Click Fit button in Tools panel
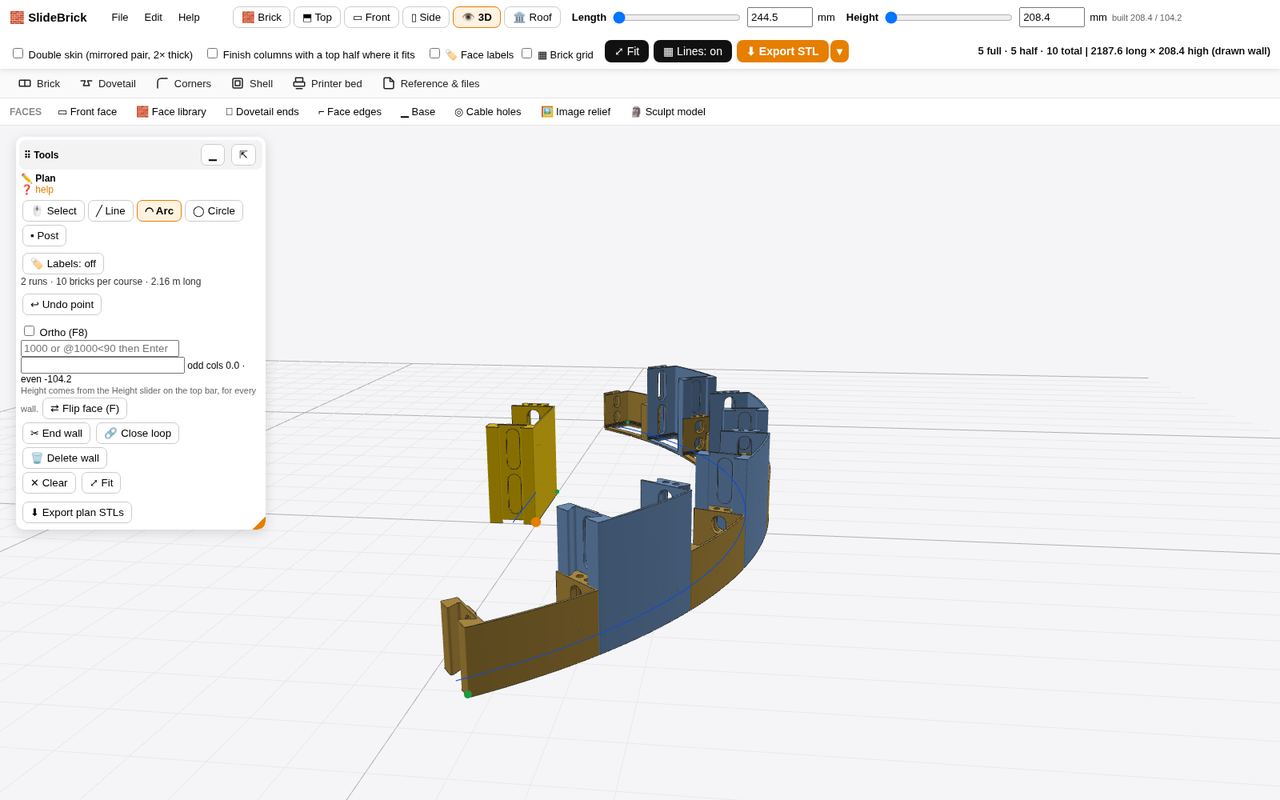This screenshot has width=1280, height=800. click(x=101, y=483)
